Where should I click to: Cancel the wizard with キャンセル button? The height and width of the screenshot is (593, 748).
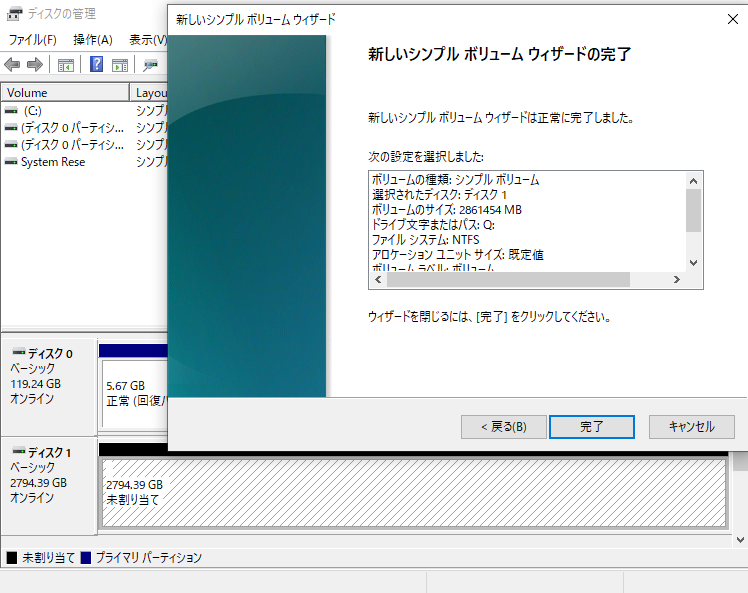point(691,427)
